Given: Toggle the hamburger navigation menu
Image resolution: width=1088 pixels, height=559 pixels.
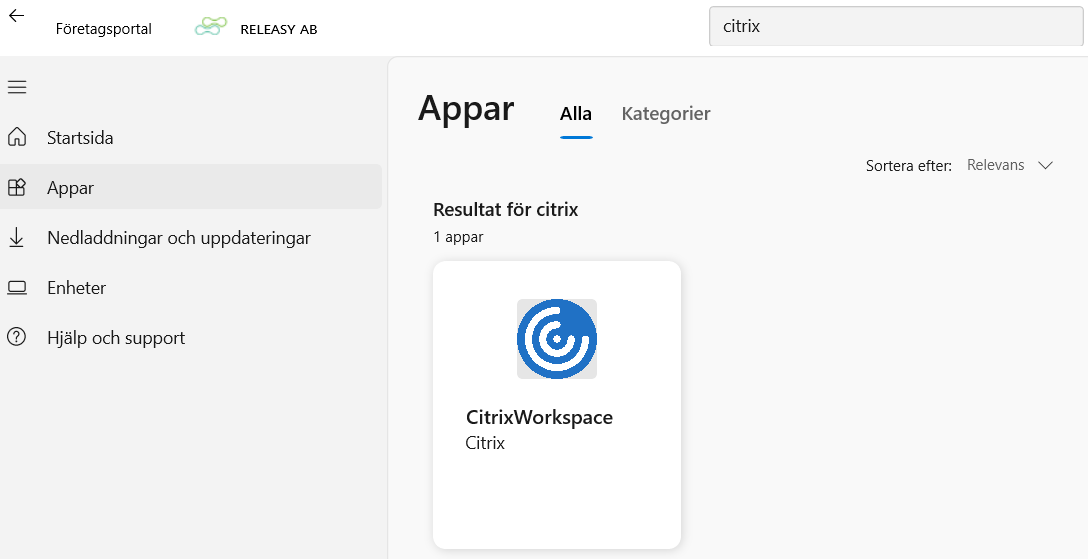Looking at the screenshot, I should (17, 87).
